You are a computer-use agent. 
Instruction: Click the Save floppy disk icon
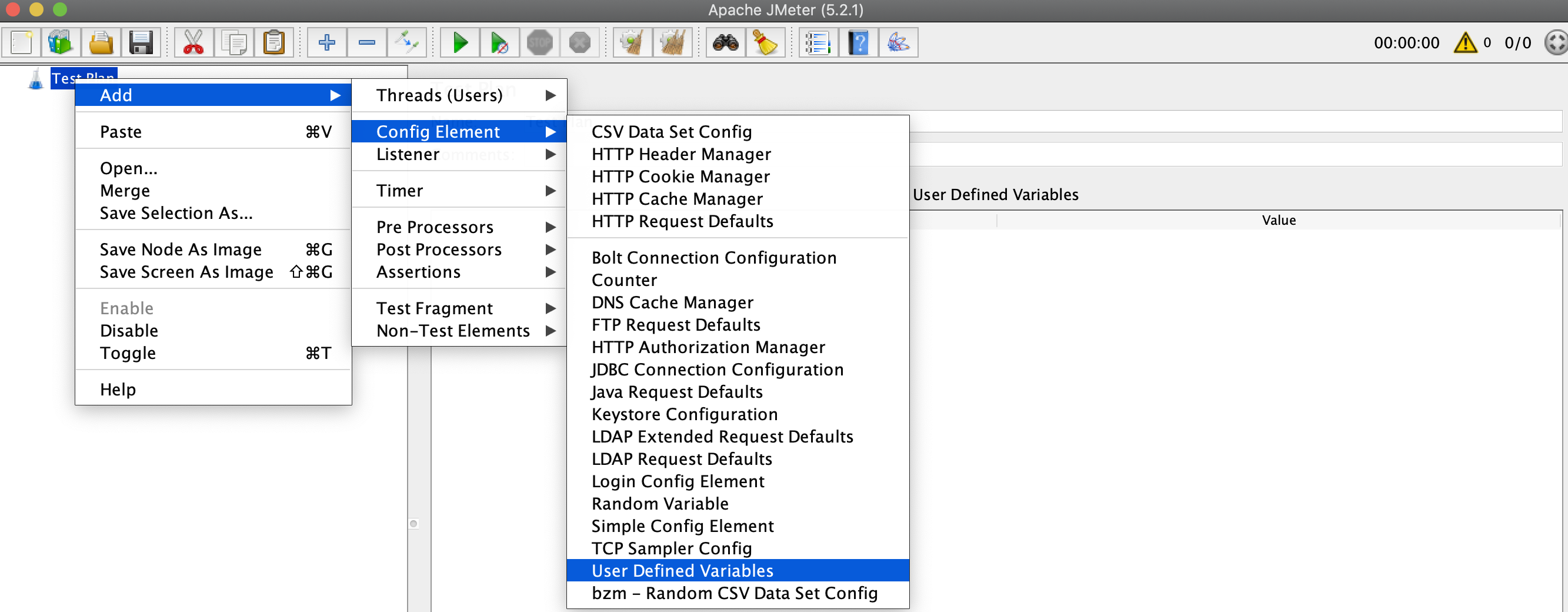point(141,42)
